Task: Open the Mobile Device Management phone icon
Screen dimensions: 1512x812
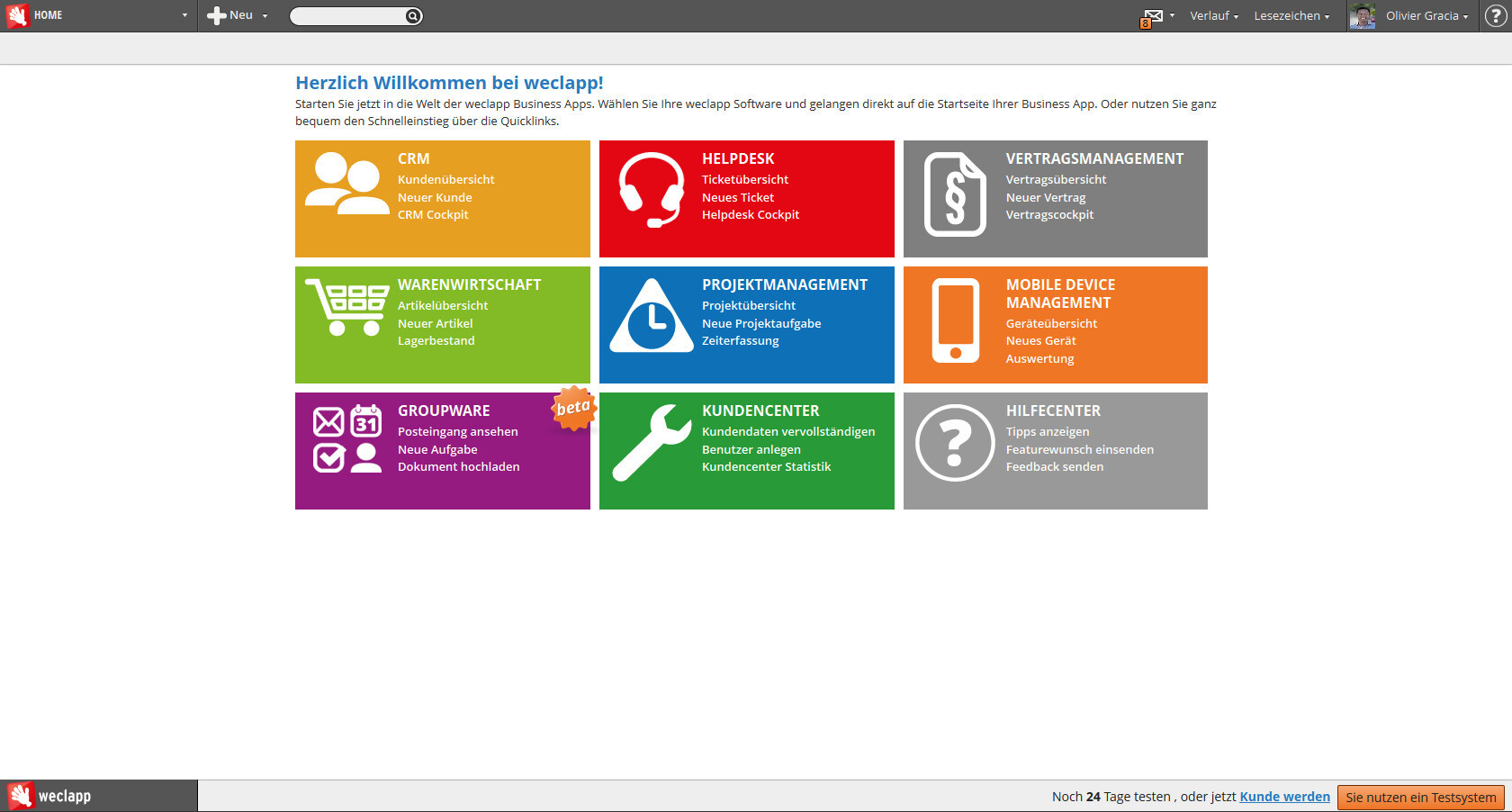Action: [955, 320]
